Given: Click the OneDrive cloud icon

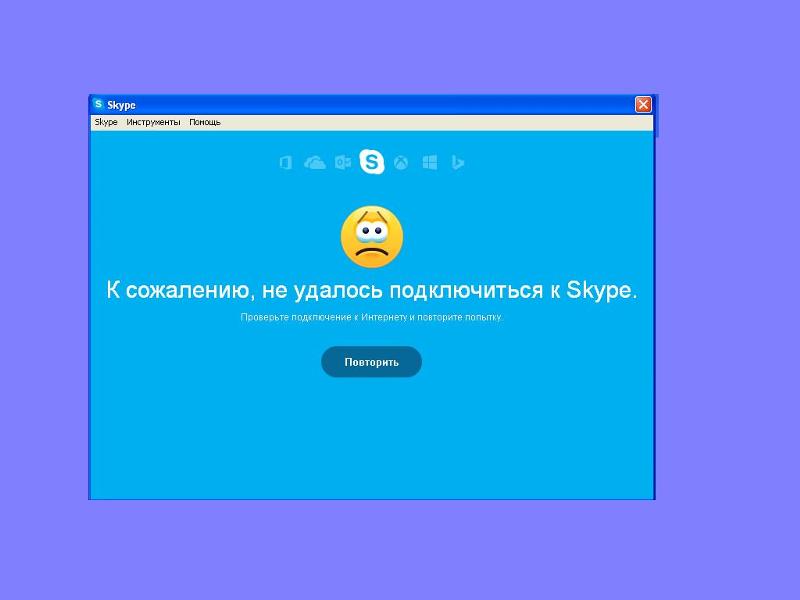Looking at the screenshot, I should click(x=315, y=162).
